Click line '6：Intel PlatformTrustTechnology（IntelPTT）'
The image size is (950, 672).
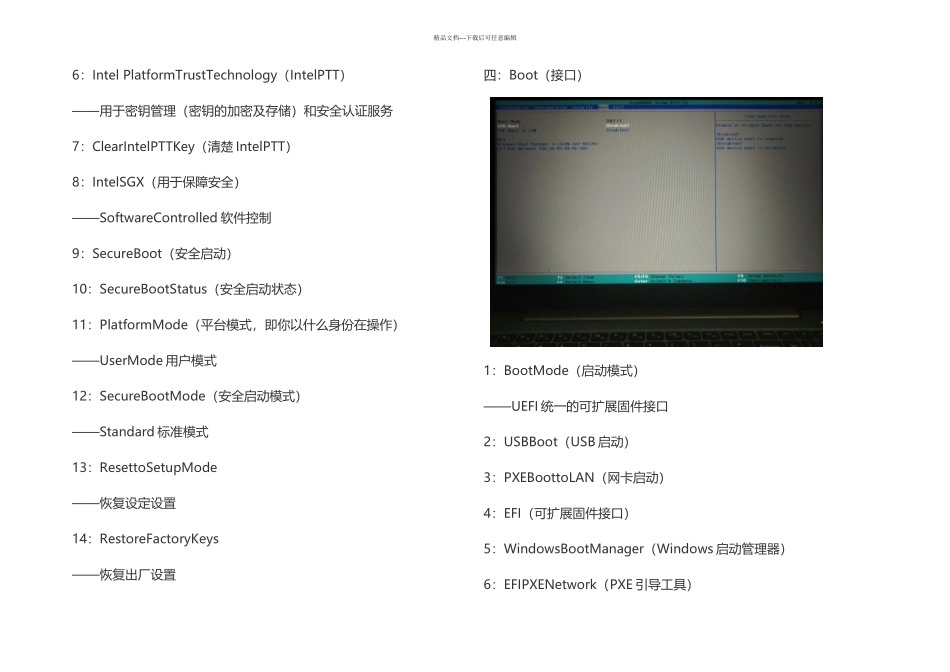pyautogui.click(x=208, y=75)
